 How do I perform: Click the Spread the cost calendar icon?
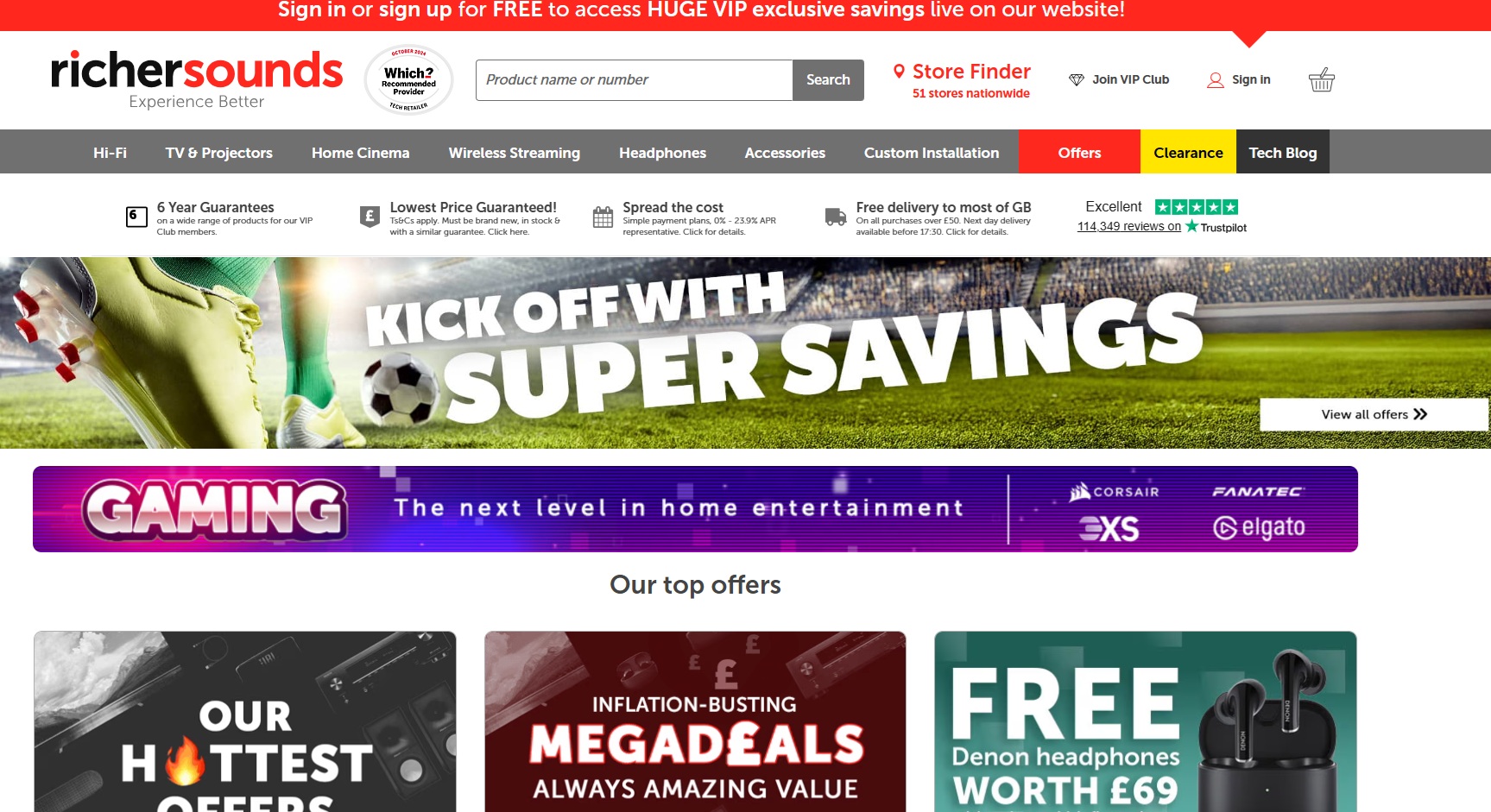click(603, 217)
